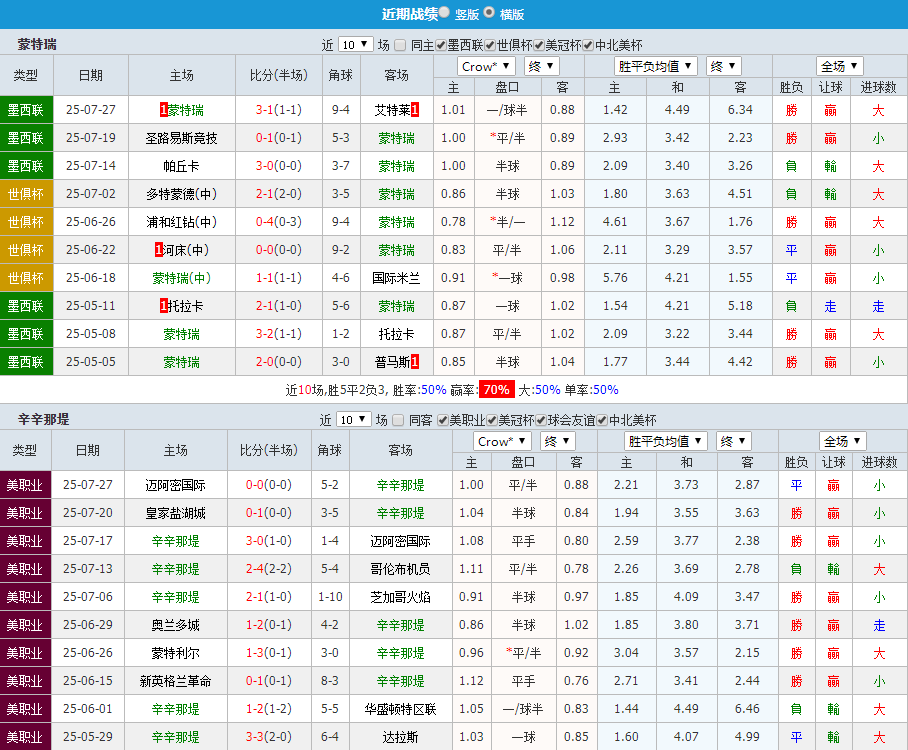Enable the 世俱杯 checkbox
908x750 pixels.
[490, 44]
